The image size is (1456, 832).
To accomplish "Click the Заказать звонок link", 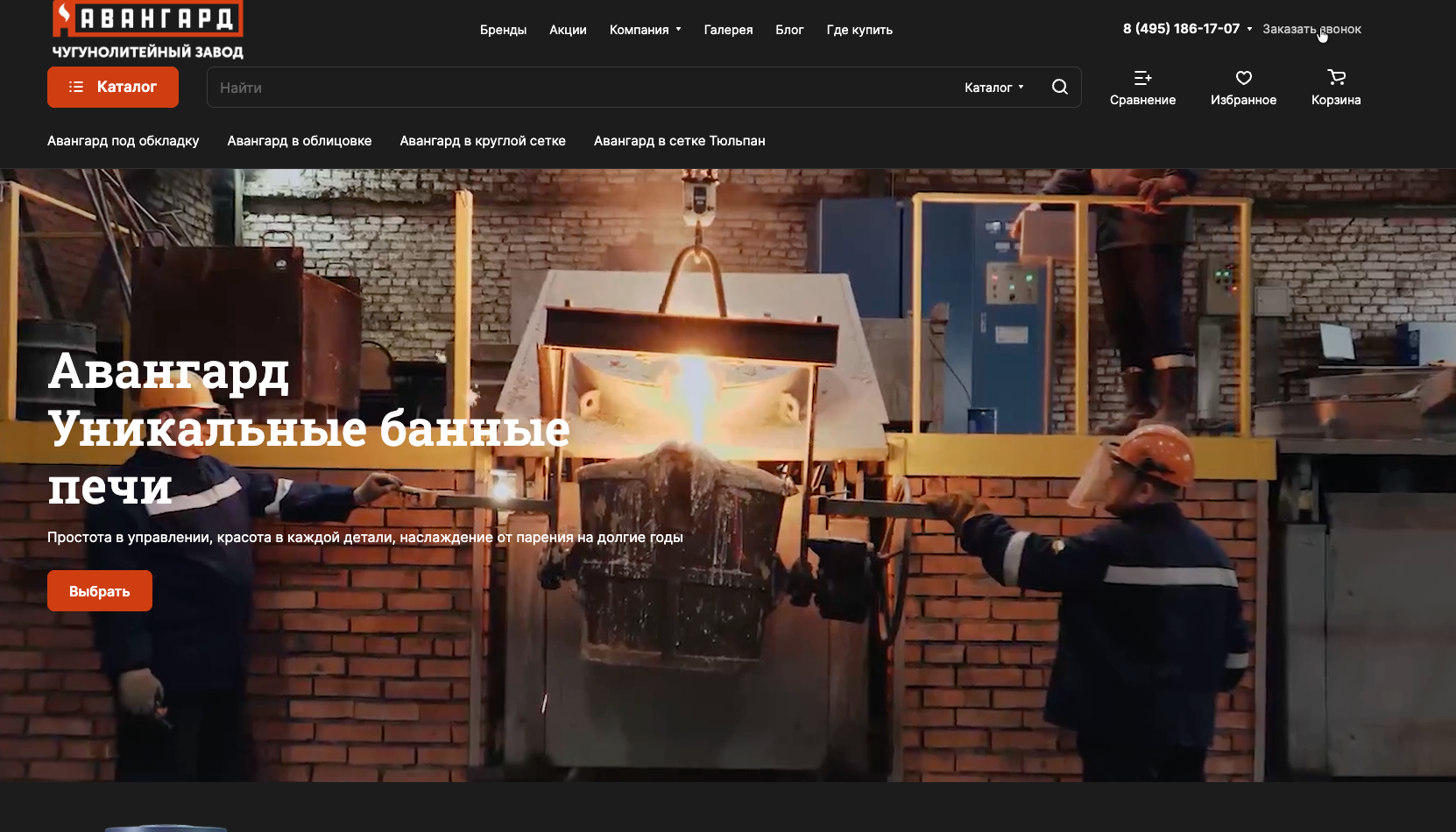I will click(1311, 29).
